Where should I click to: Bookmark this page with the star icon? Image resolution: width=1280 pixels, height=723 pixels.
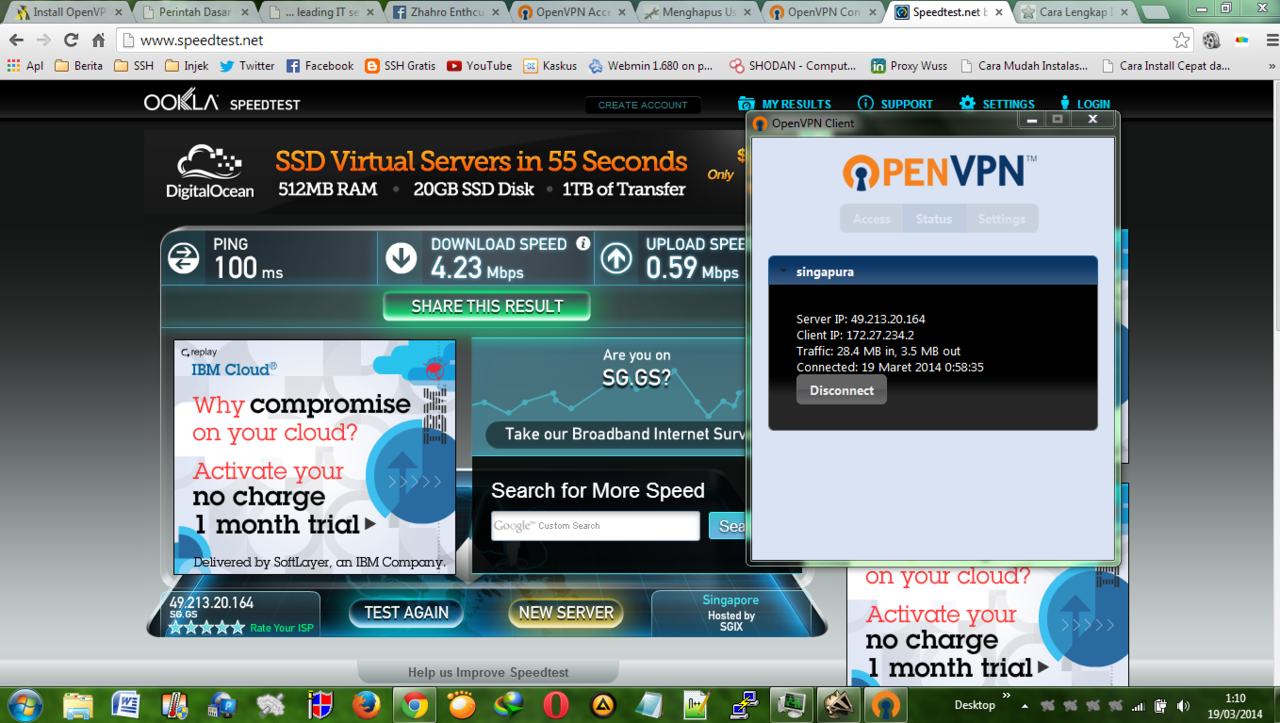[1182, 41]
